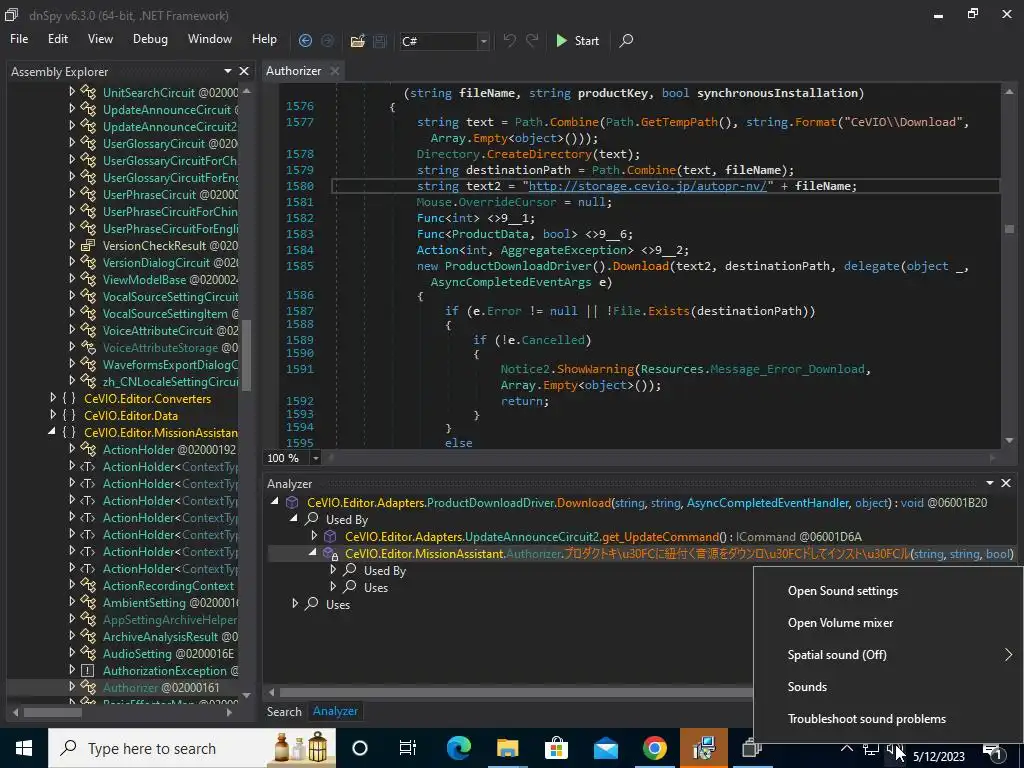Select the Authorizer document tab
Image resolution: width=1024 pixels, height=768 pixels.
[294, 71]
